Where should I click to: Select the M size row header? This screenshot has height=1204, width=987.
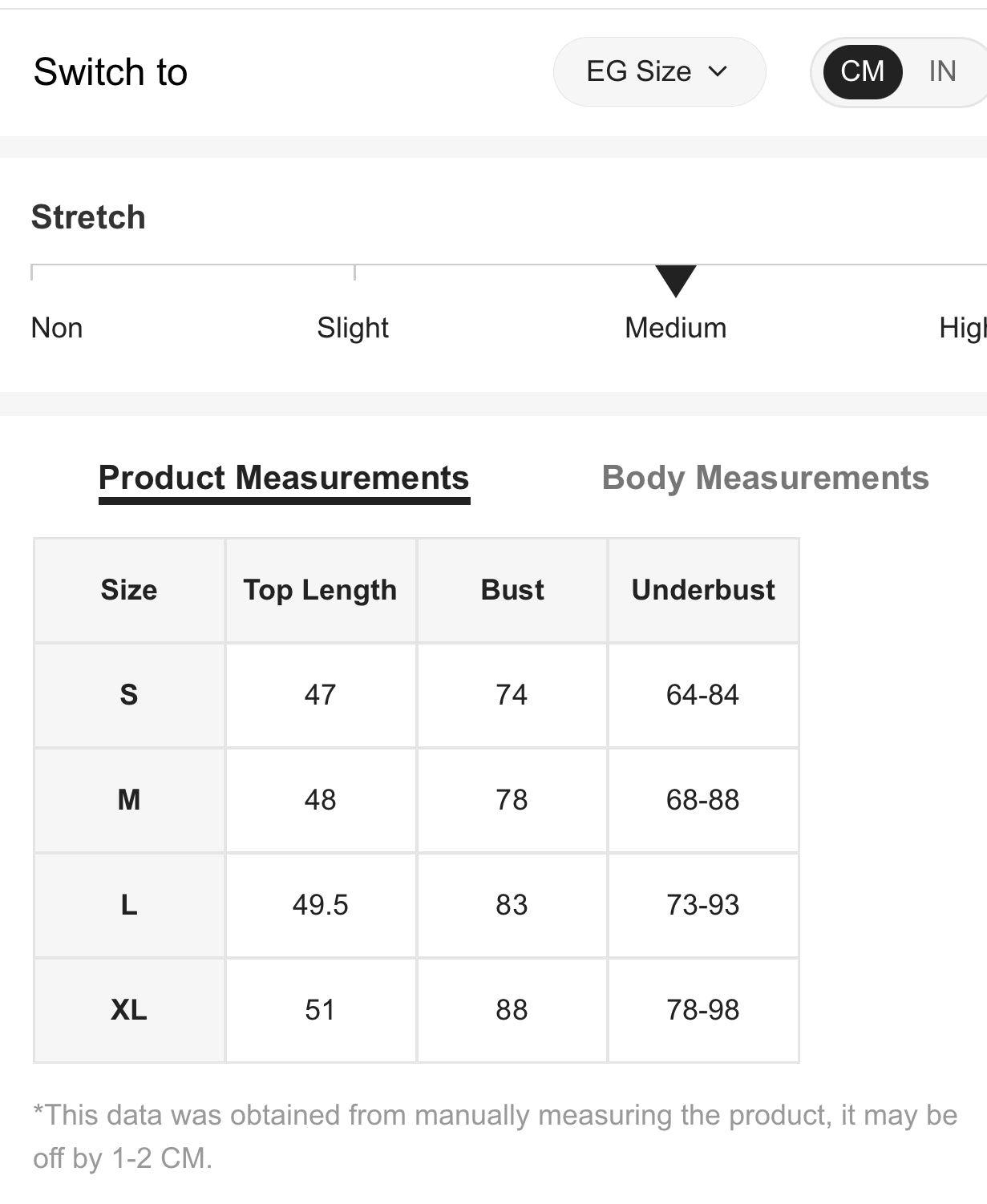point(129,800)
